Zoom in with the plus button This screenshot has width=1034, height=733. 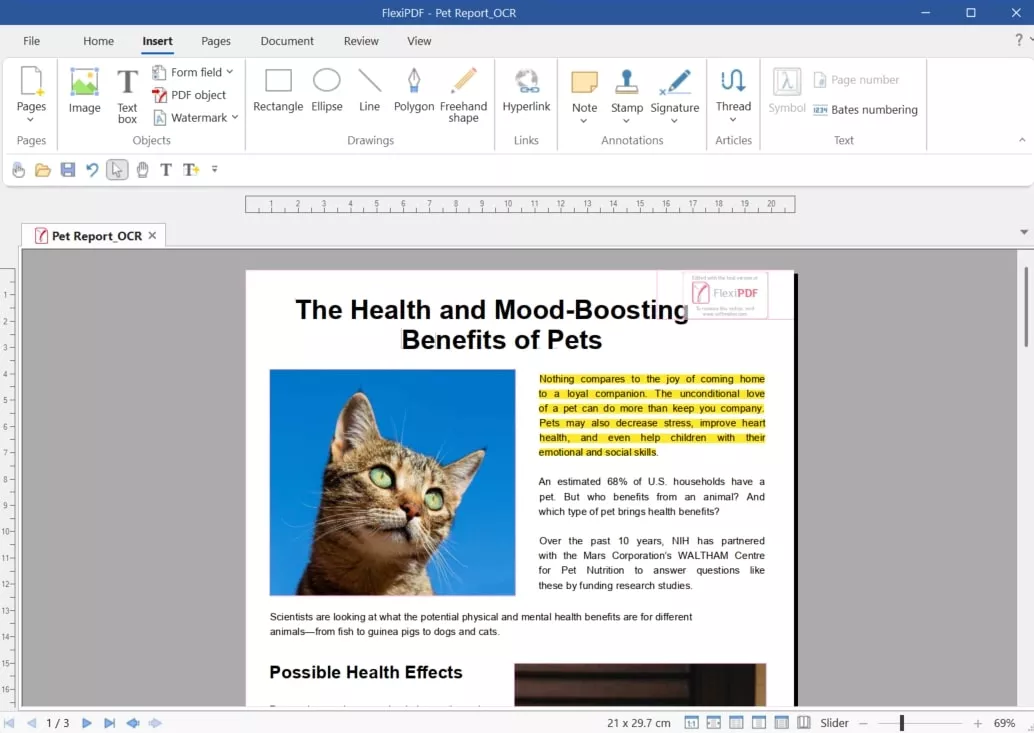(x=977, y=723)
